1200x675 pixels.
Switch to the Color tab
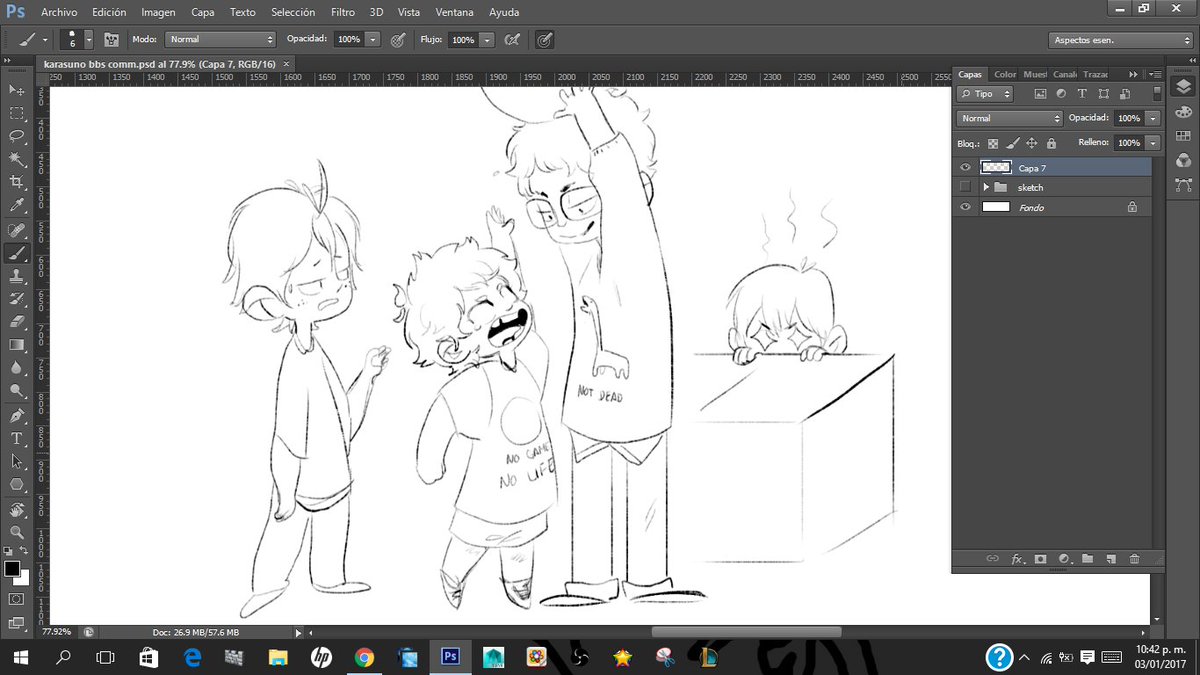[1005, 74]
